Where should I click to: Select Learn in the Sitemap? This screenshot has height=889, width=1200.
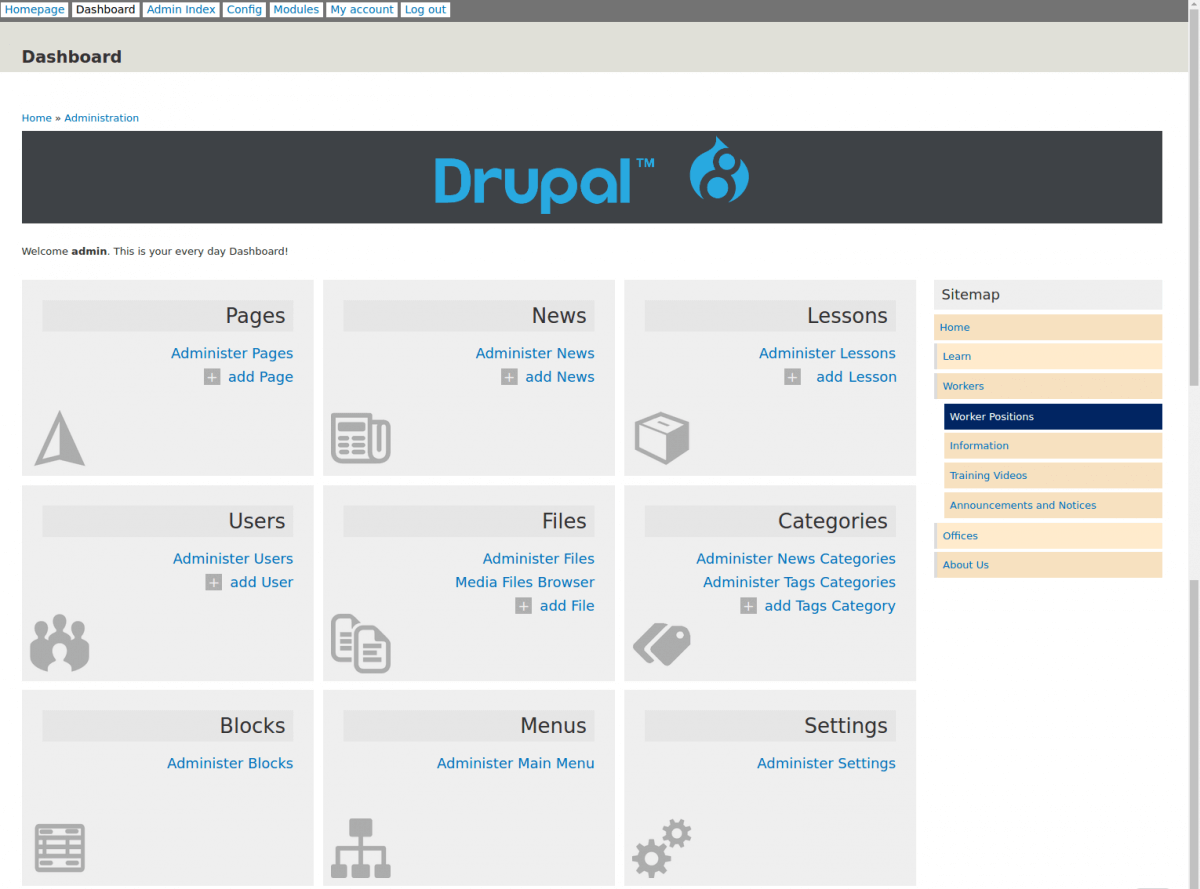coord(1048,356)
